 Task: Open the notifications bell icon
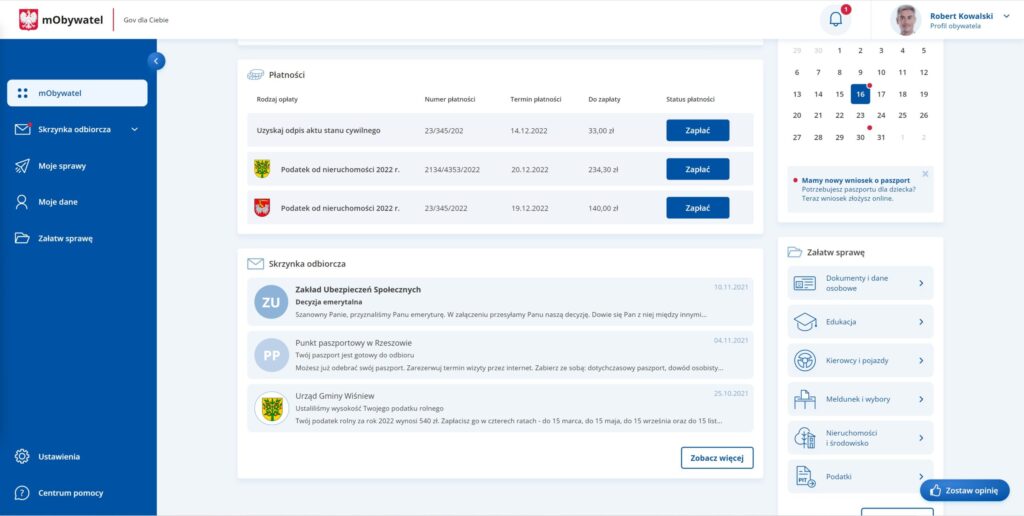[835, 20]
